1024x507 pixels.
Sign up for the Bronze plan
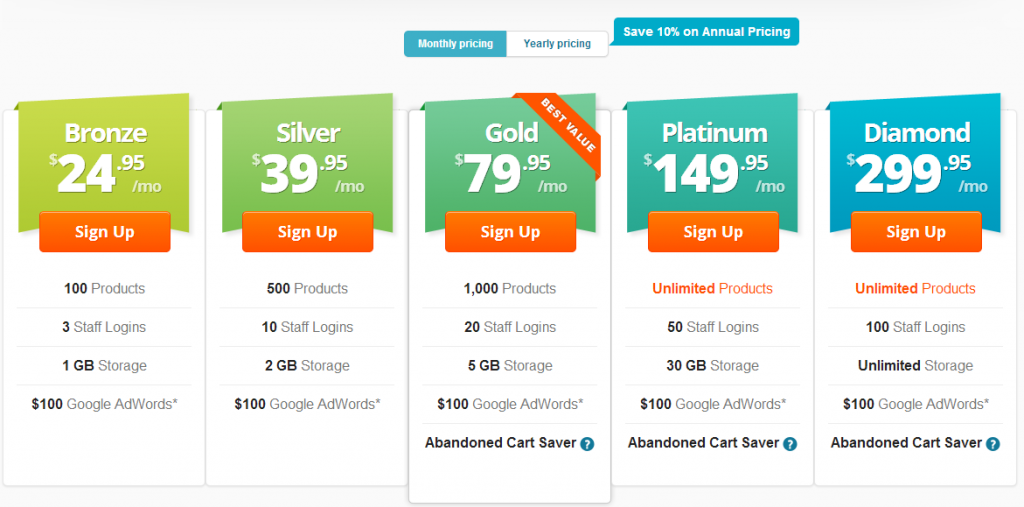pyautogui.click(x=104, y=232)
